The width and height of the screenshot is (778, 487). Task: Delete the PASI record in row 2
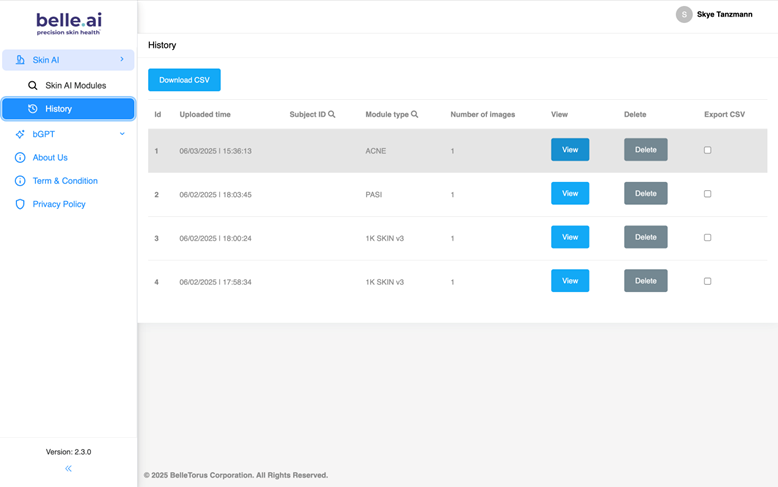tap(645, 194)
